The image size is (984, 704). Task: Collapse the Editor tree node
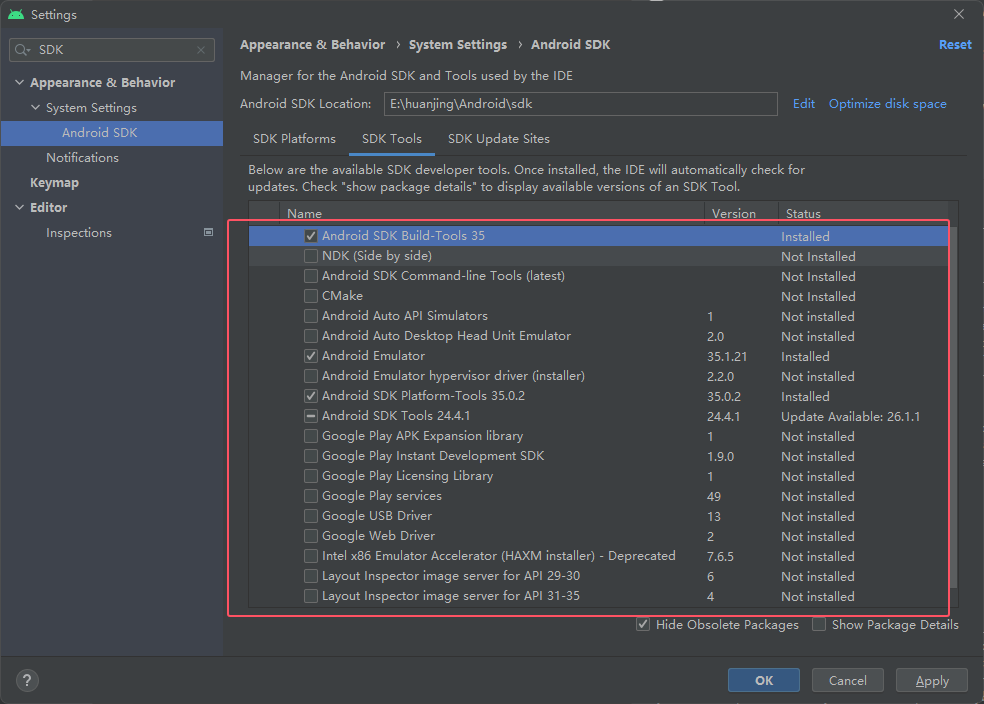[19, 207]
